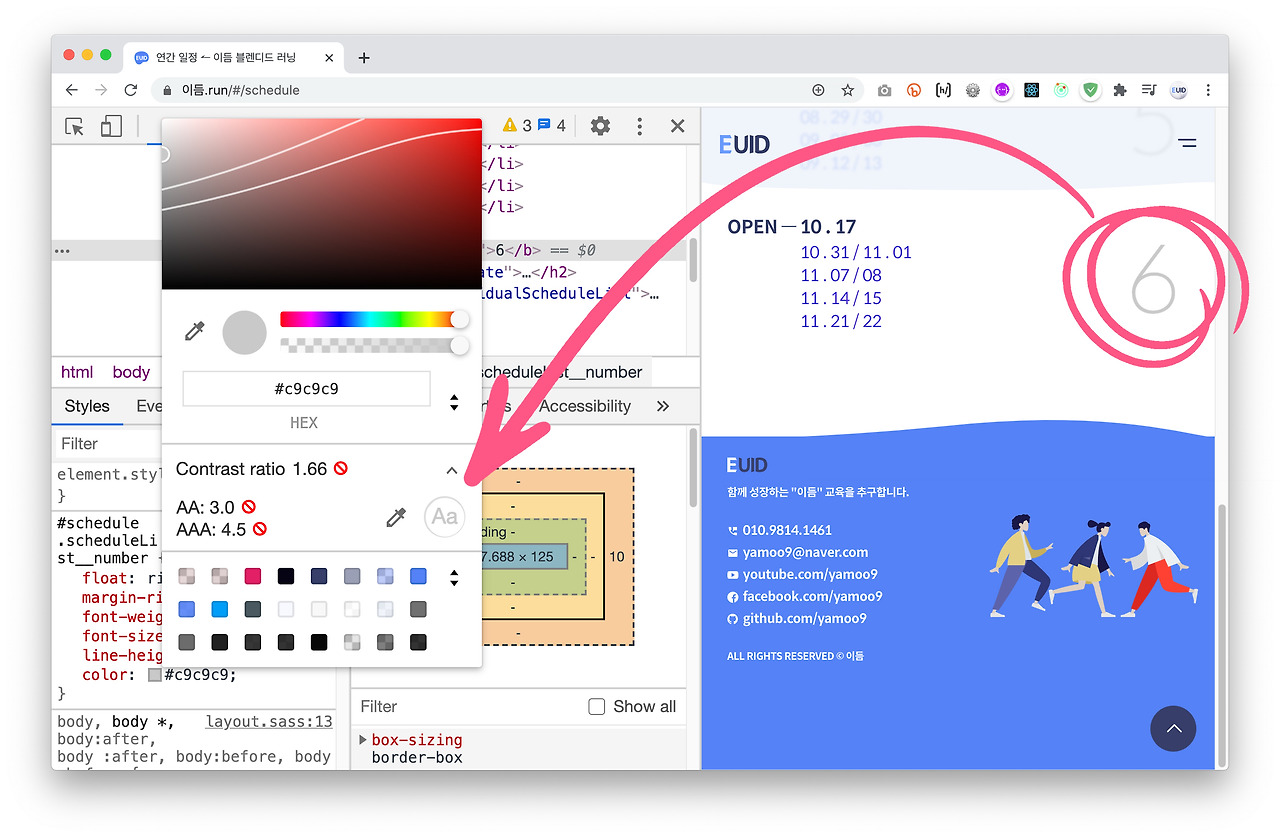The height and width of the screenshot is (838, 1280).
Task: Show more DevTools tabs with the double chevron
Action: (663, 406)
